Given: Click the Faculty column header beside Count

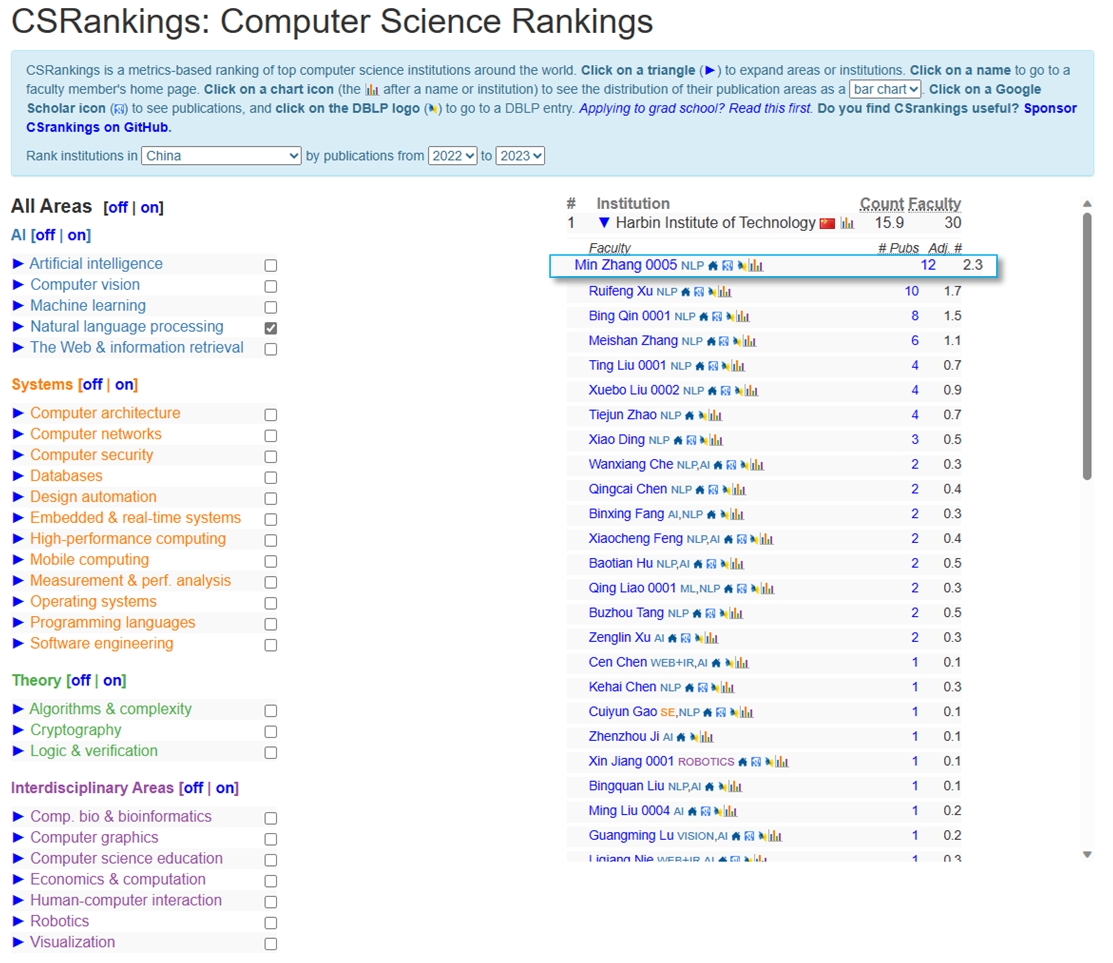Looking at the screenshot, I should point(935,204).
